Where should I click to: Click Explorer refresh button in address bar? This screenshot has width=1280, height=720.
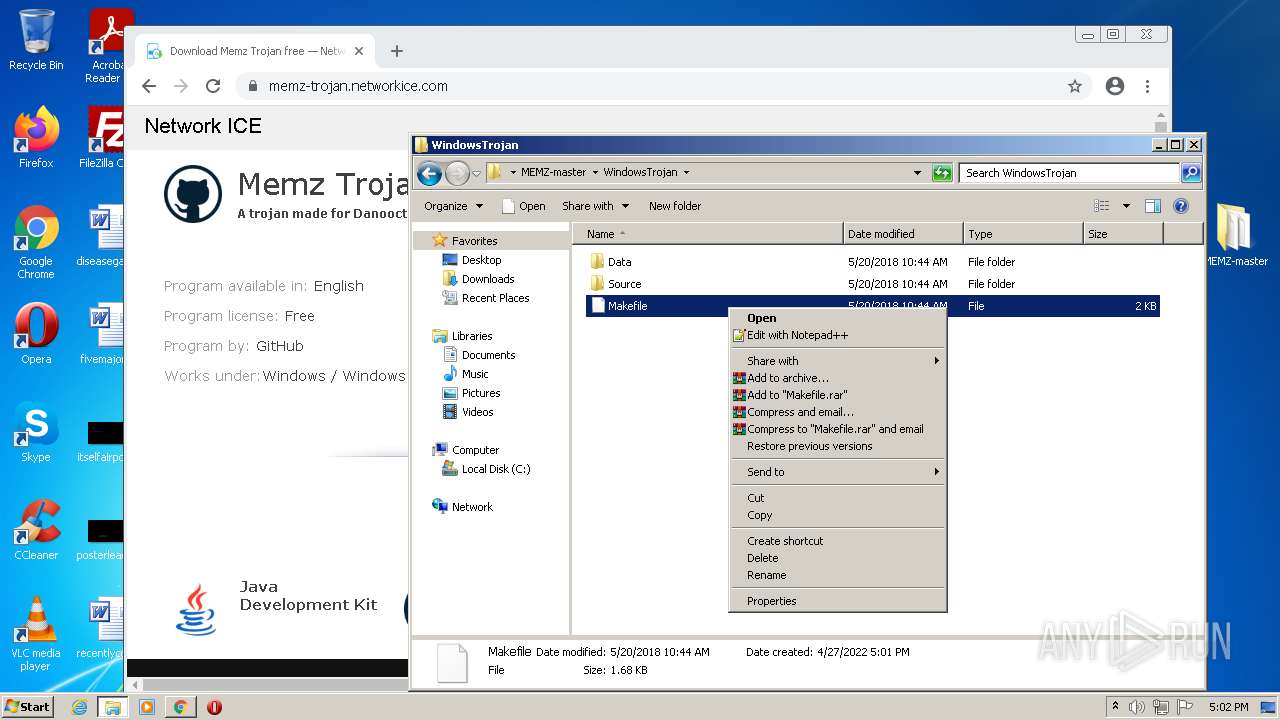tap(941, 172)
